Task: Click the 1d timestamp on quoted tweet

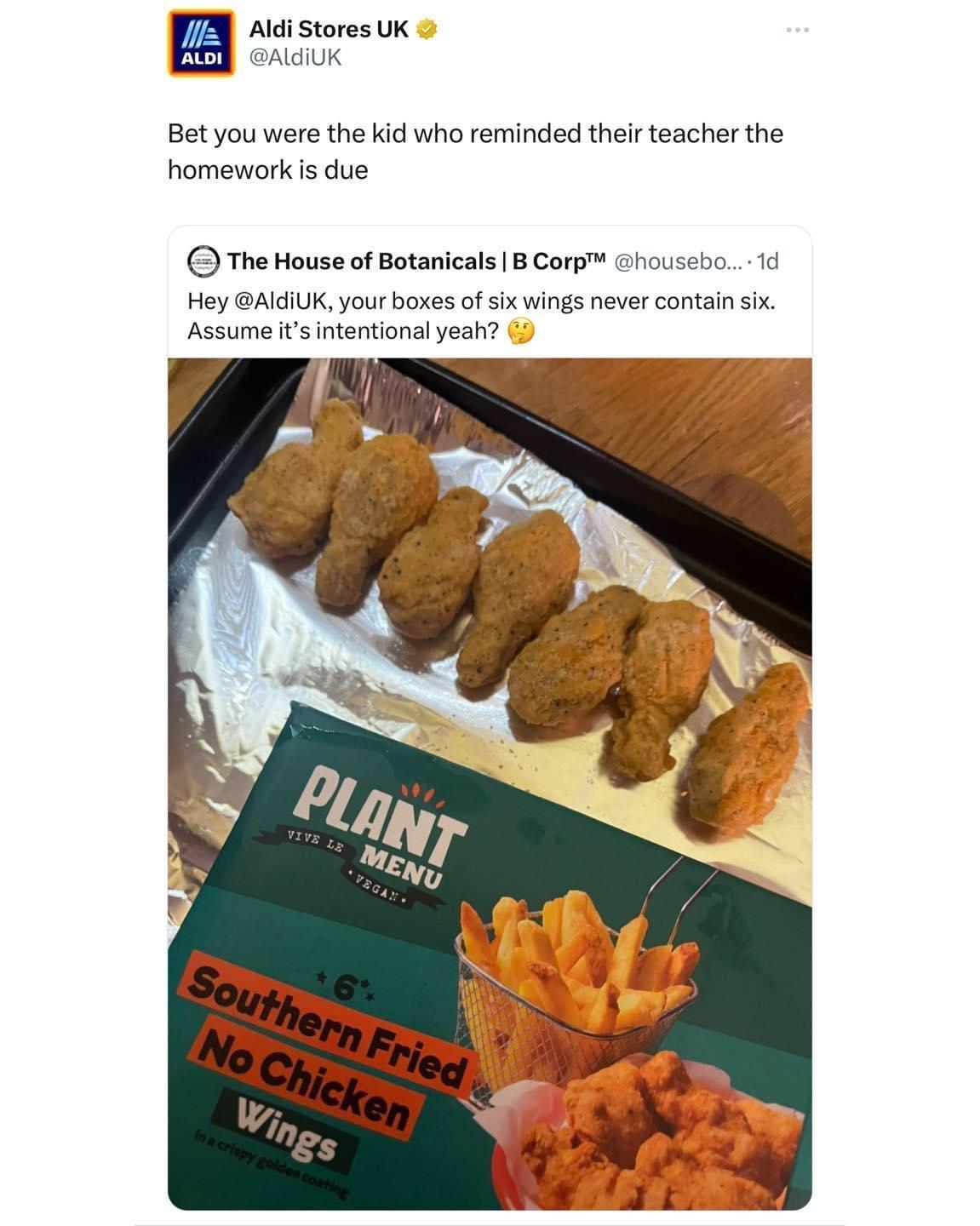Action: [x=767, y=261]
